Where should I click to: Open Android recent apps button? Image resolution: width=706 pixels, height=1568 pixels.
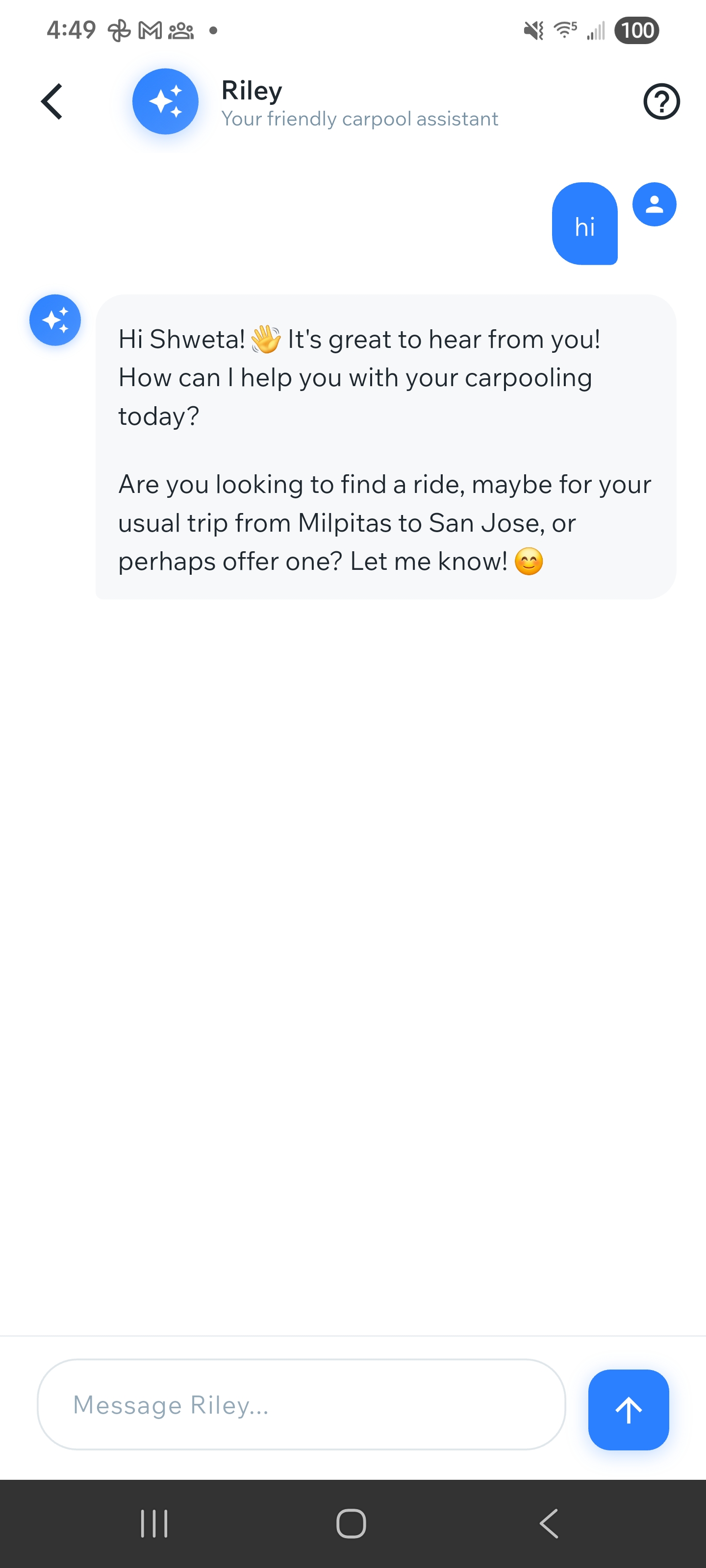pos(154,1523)
